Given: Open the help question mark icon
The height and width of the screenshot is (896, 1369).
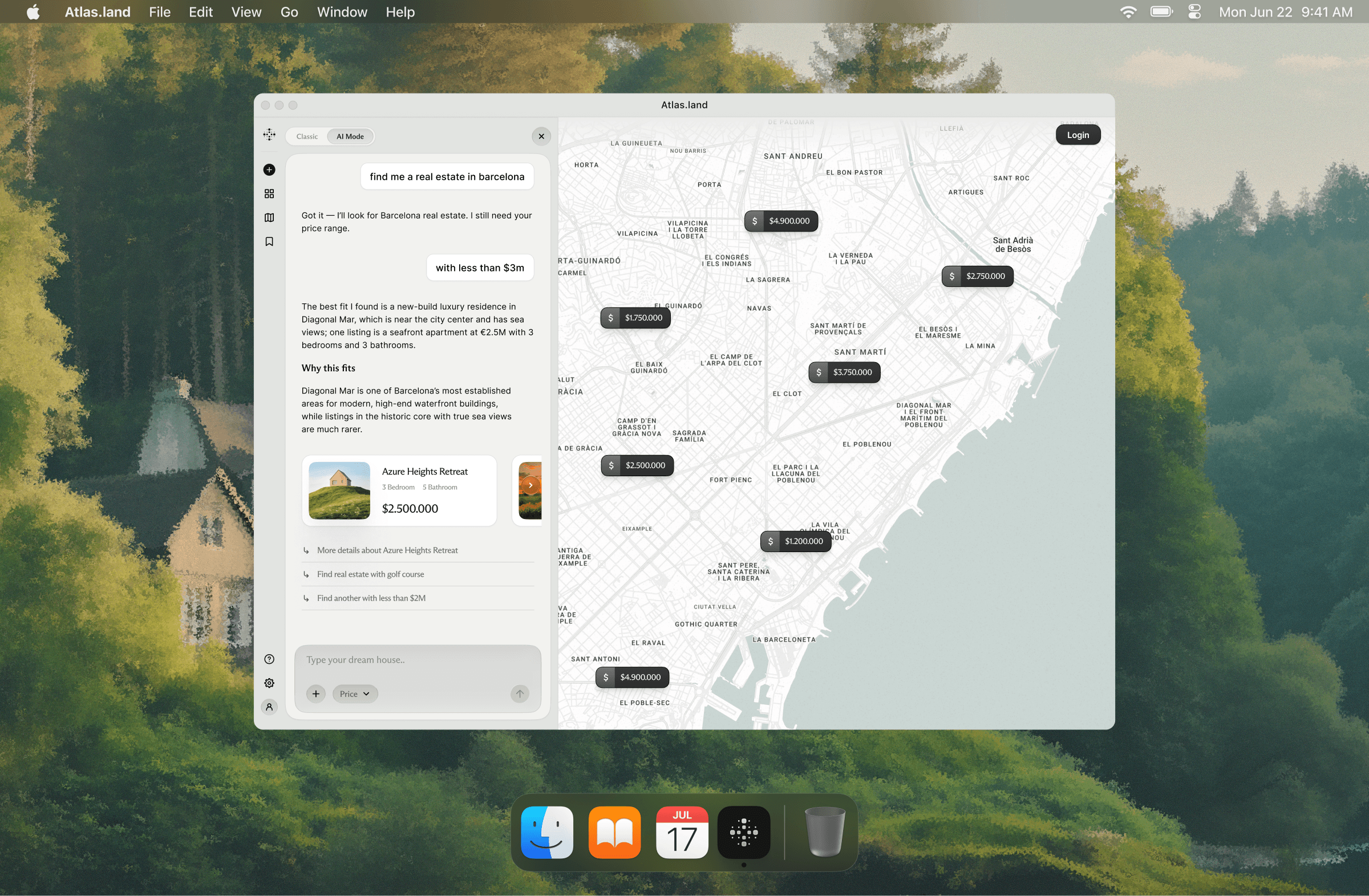Looking at the screenshot, I should coord(269,659).
